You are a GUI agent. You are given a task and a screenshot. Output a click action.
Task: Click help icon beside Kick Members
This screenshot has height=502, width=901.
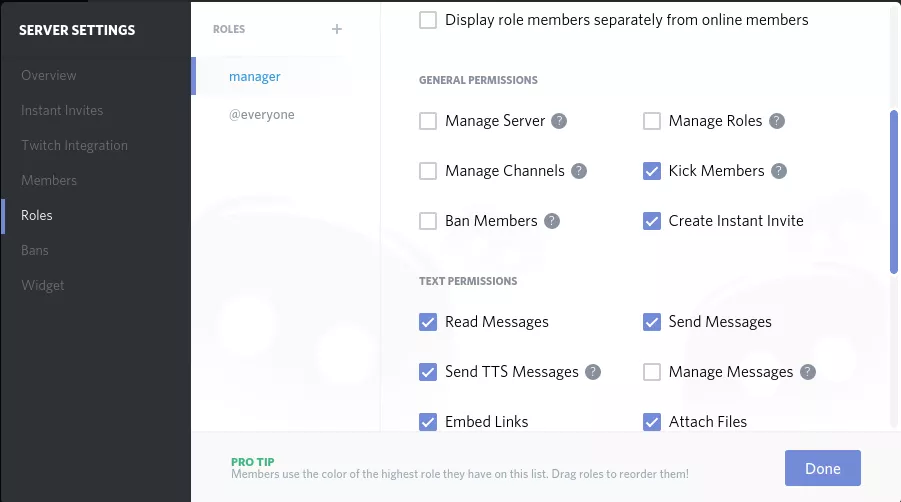click(x=779, y=171)
